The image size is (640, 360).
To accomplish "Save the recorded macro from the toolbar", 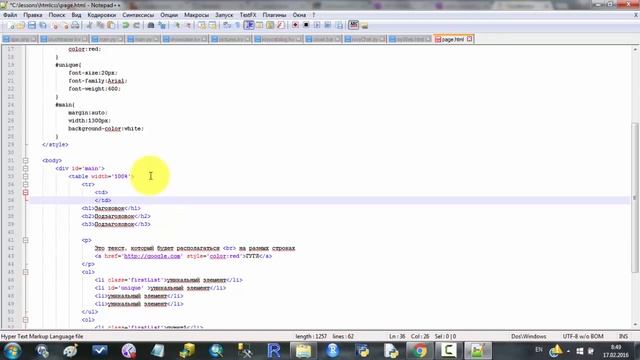I will pos(339,25).
